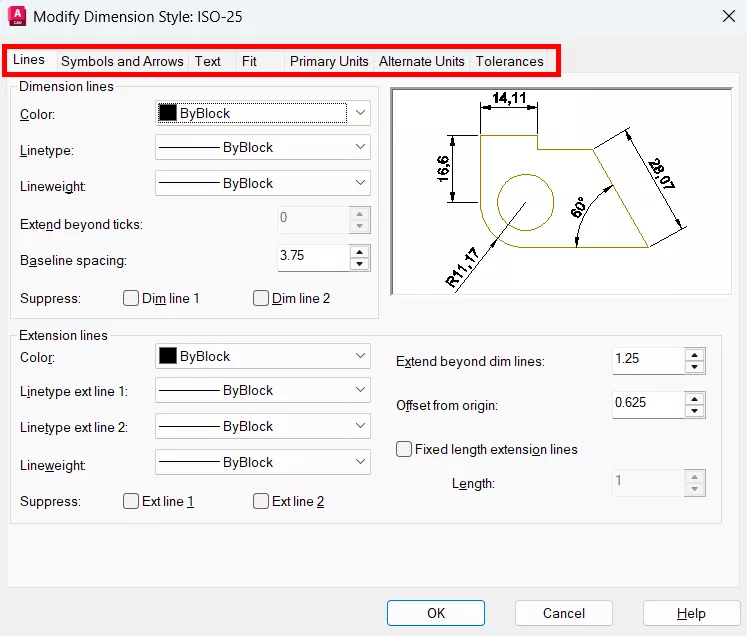Expand Dimension lines Lineweight dropdown

pos(263,183)
